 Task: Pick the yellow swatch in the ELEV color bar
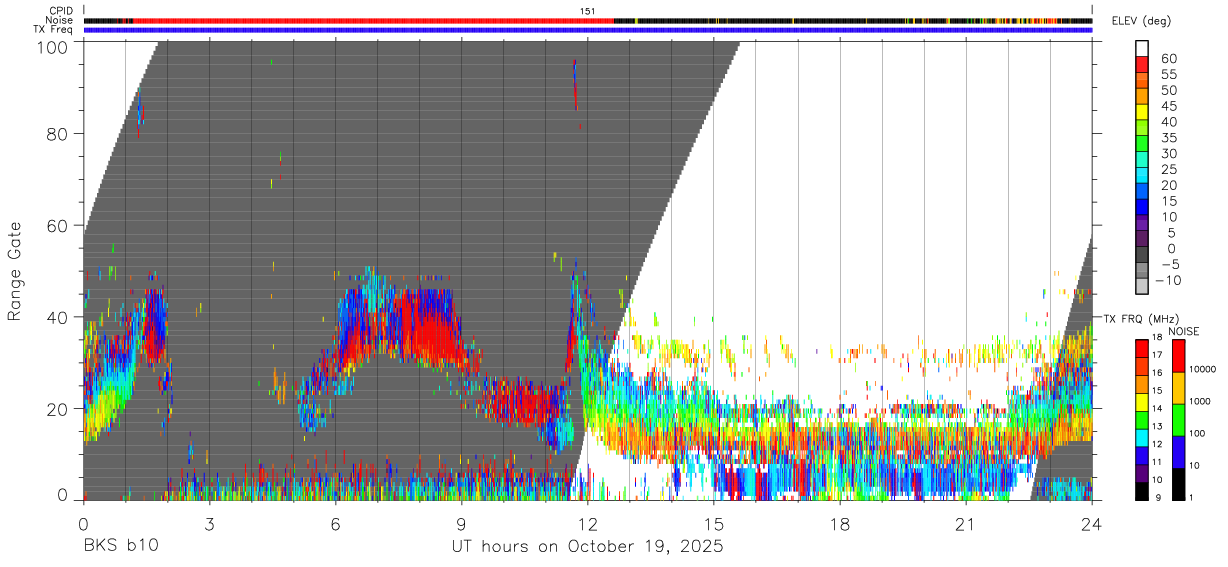click(x=1142, y=111)
